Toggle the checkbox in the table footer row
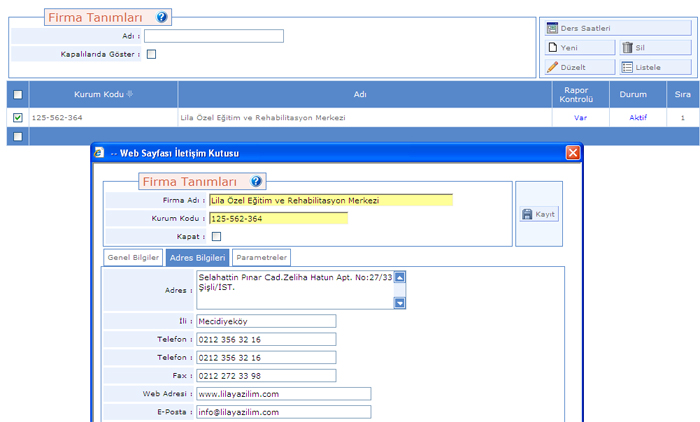This screenshot has width=700, height=422. tap(18, 136)
